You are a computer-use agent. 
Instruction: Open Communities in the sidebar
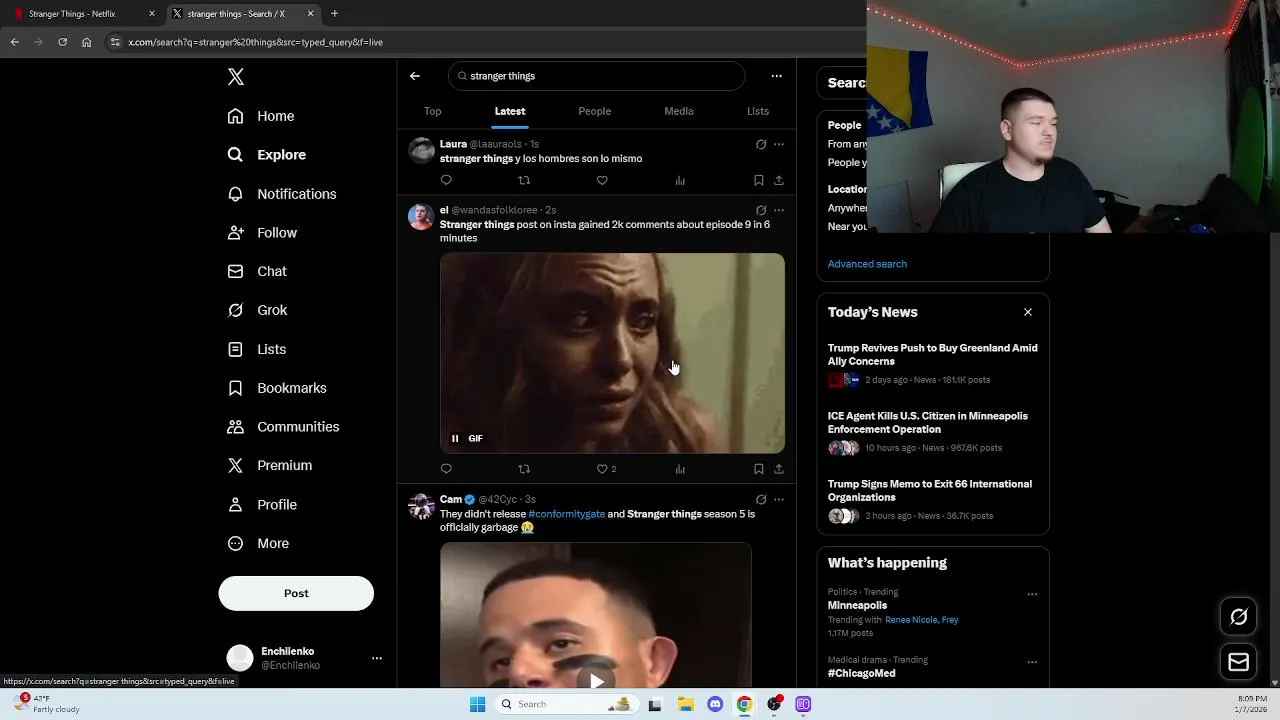(283, 427)
